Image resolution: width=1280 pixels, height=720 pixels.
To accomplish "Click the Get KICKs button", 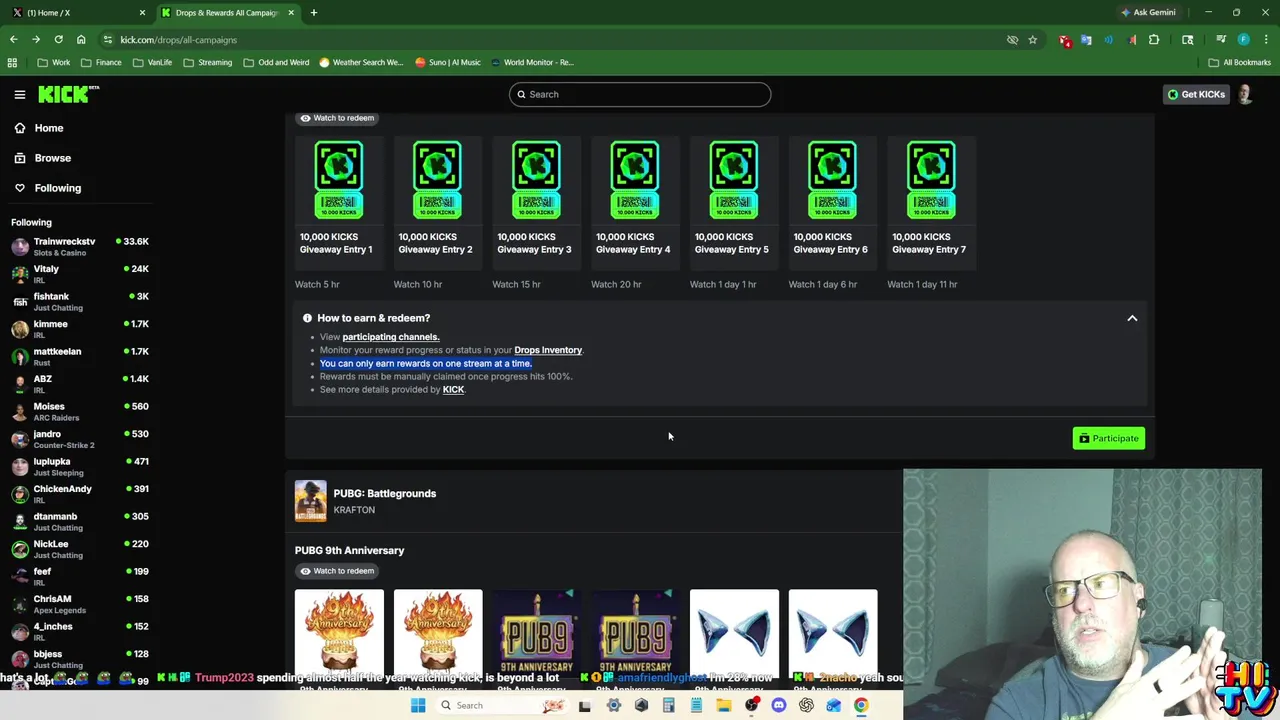I will (x=1196, y=94).
